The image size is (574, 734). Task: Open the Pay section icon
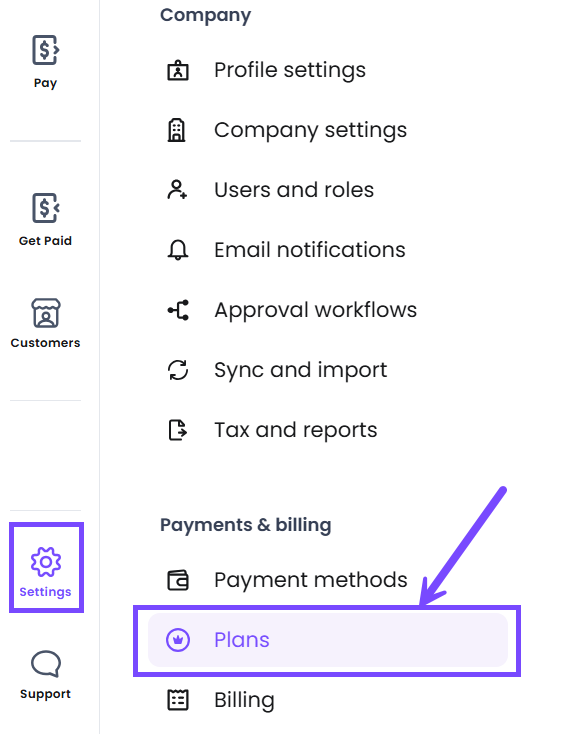coord(45,50)
